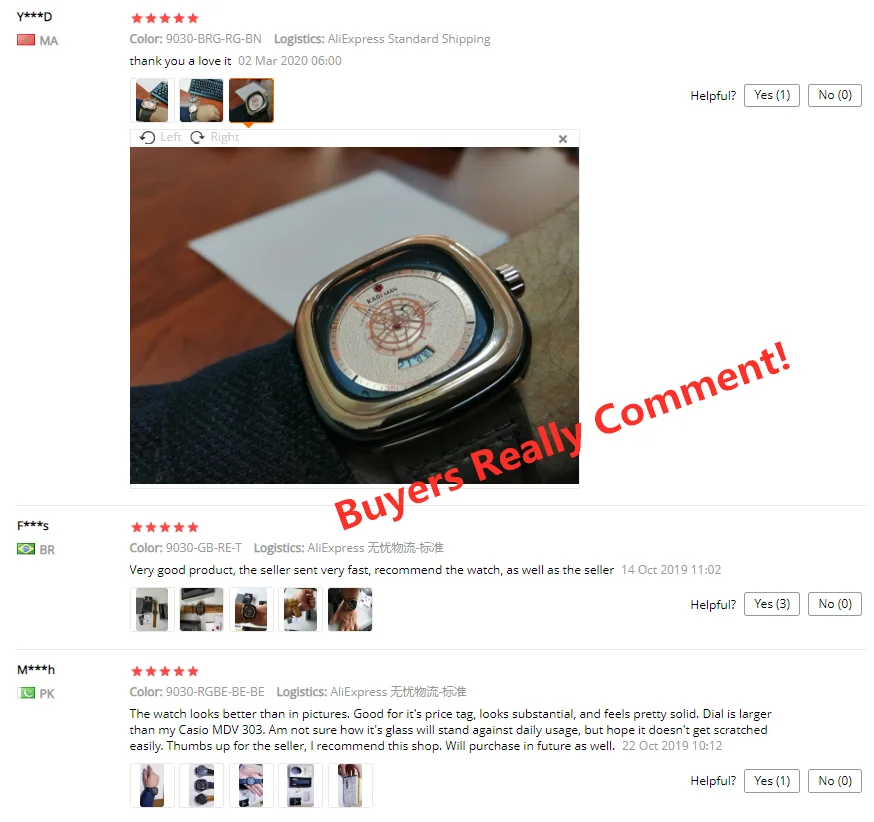
Task: Rotate the enlarged photo left
Action: click(161, 137)
